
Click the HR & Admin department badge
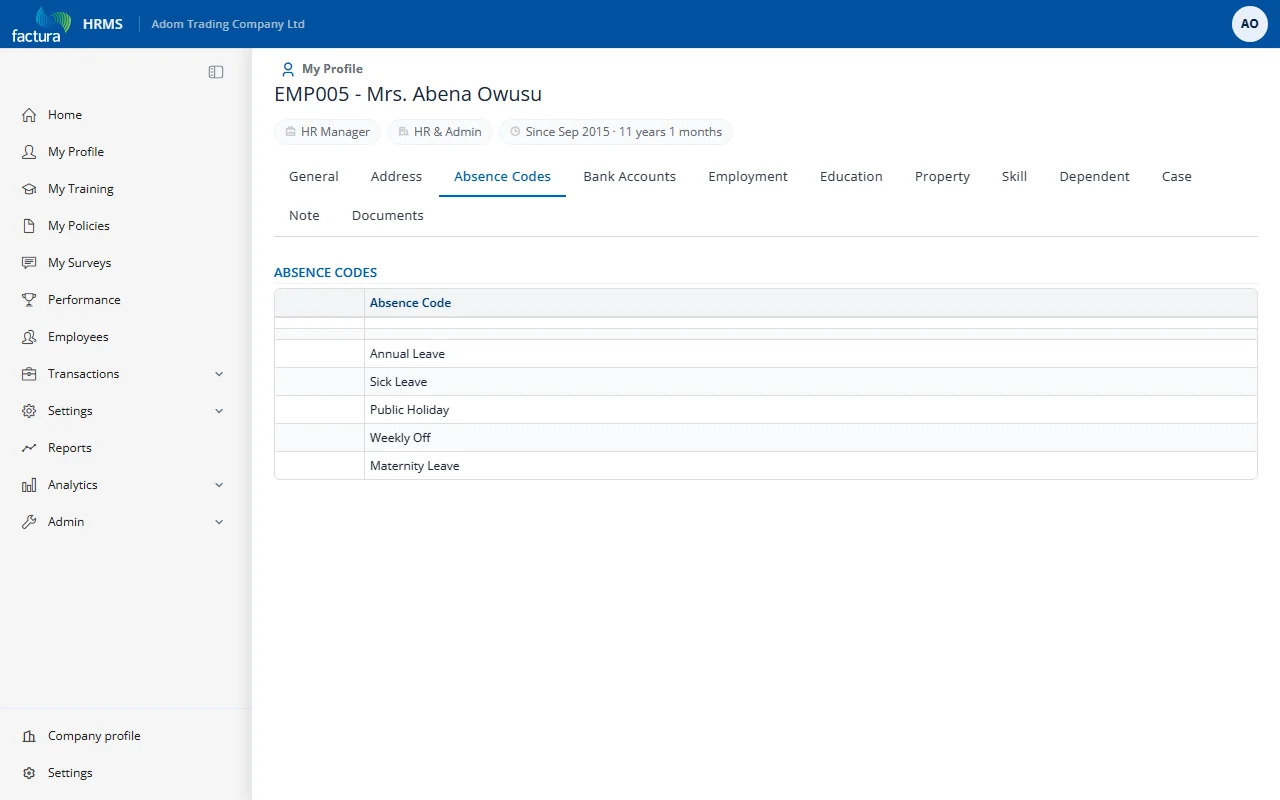click(439, 132)
